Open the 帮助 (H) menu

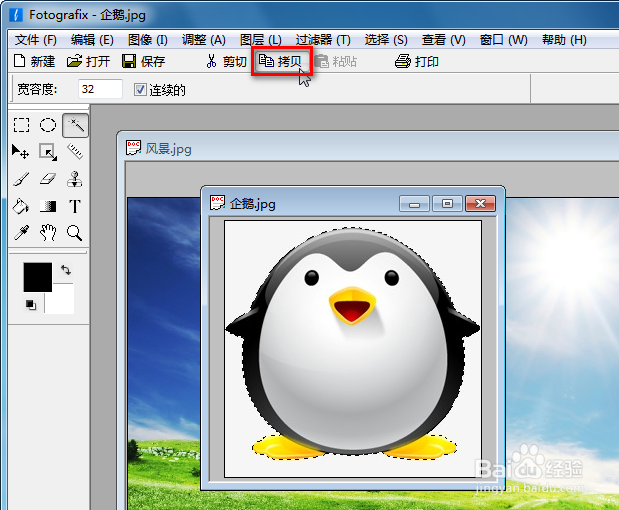pyautogui.click(x=564, y=40)
